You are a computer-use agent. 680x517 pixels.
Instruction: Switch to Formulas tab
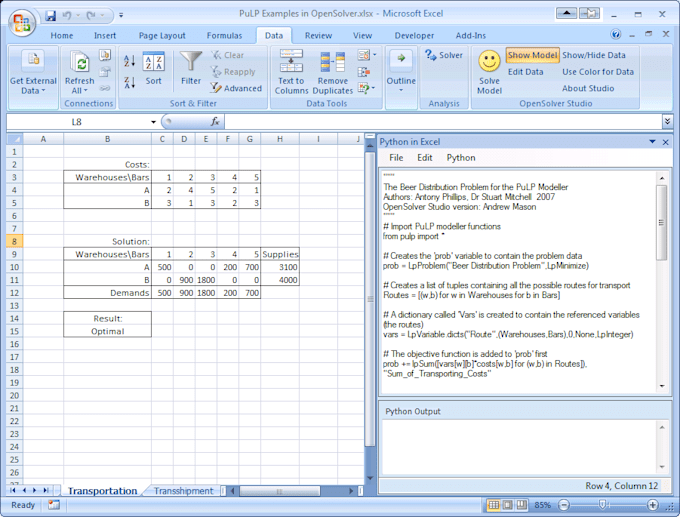pos(224,36)
